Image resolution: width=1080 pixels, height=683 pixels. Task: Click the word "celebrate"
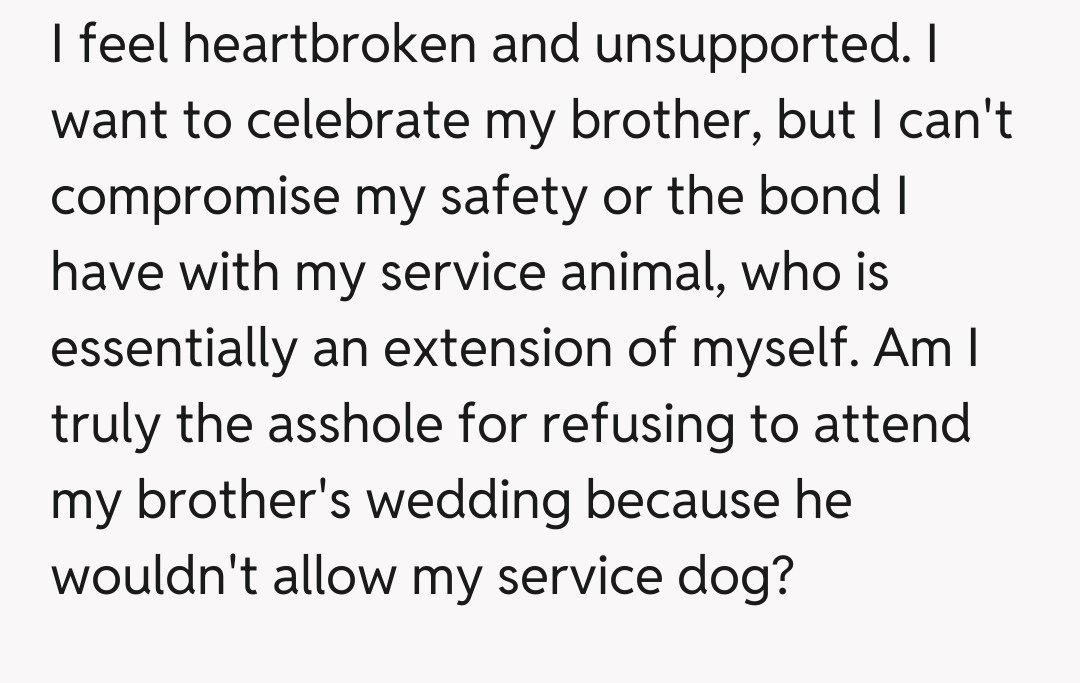tap(356, 121)
